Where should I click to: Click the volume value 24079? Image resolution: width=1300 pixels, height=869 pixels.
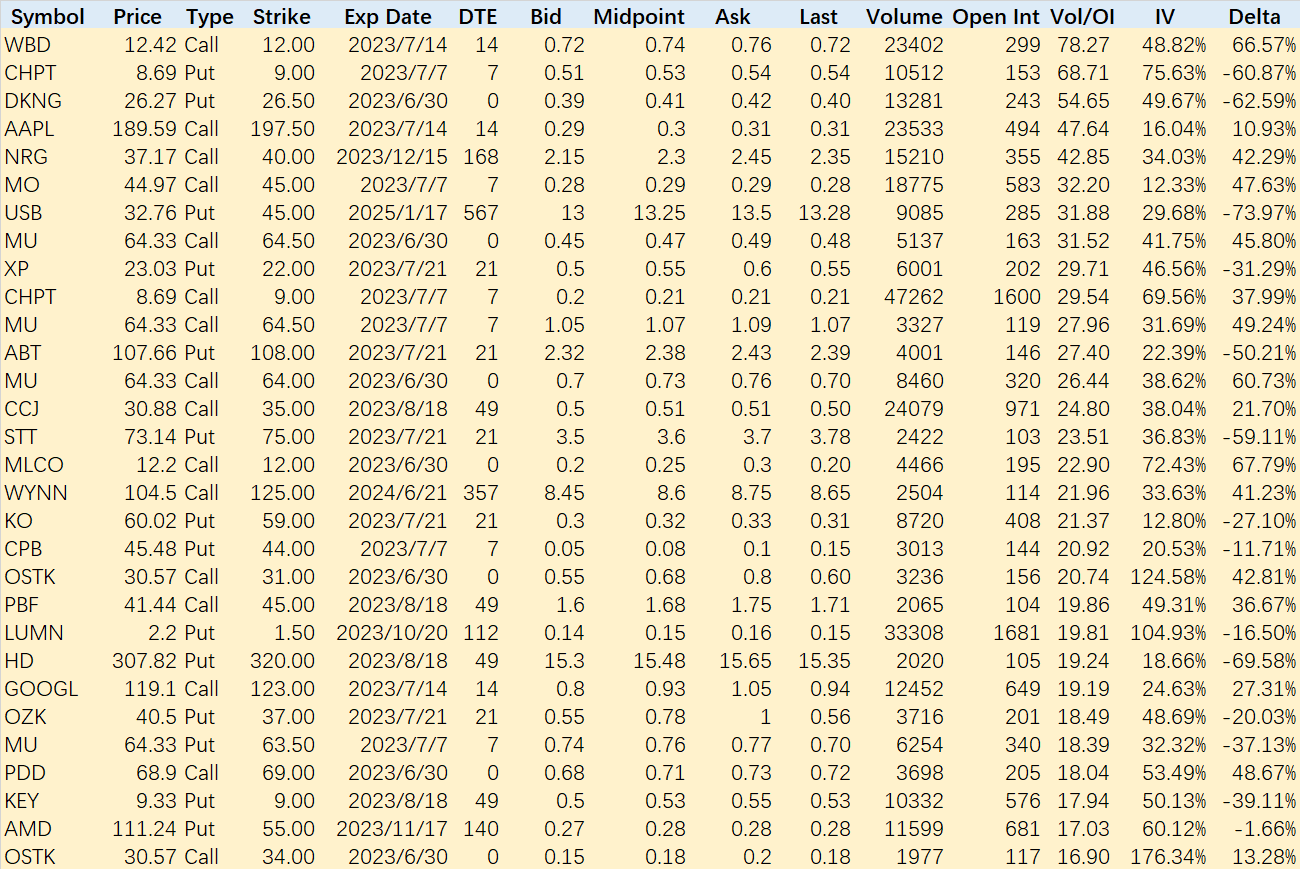[914, 409]
